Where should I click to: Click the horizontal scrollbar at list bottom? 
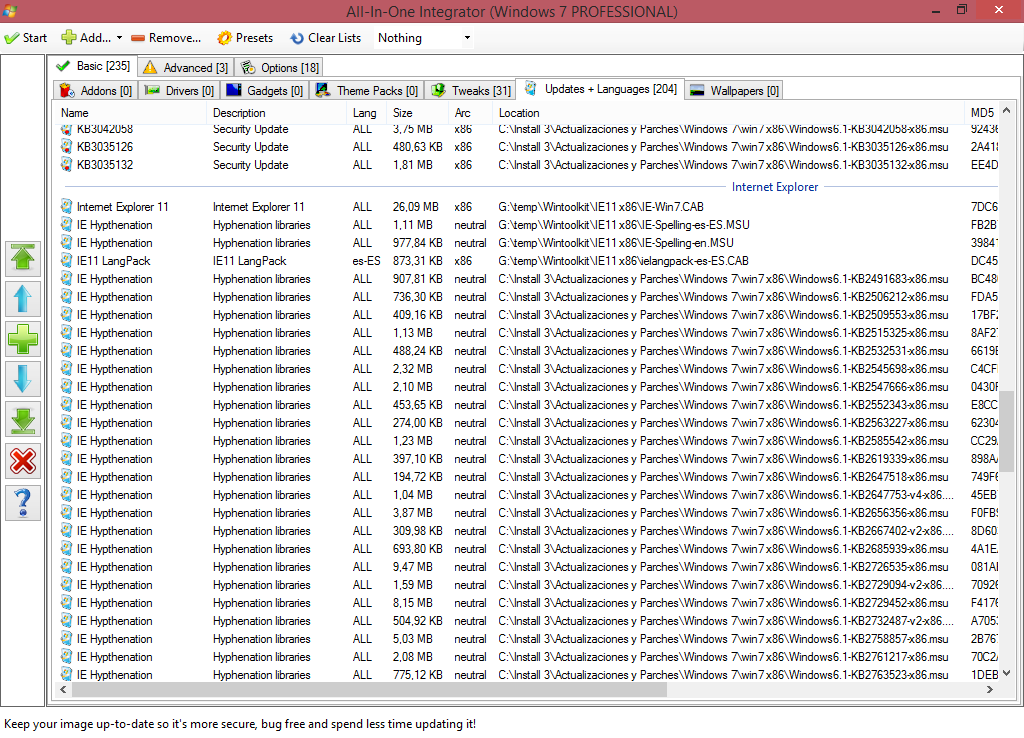[x=369, y=690]
